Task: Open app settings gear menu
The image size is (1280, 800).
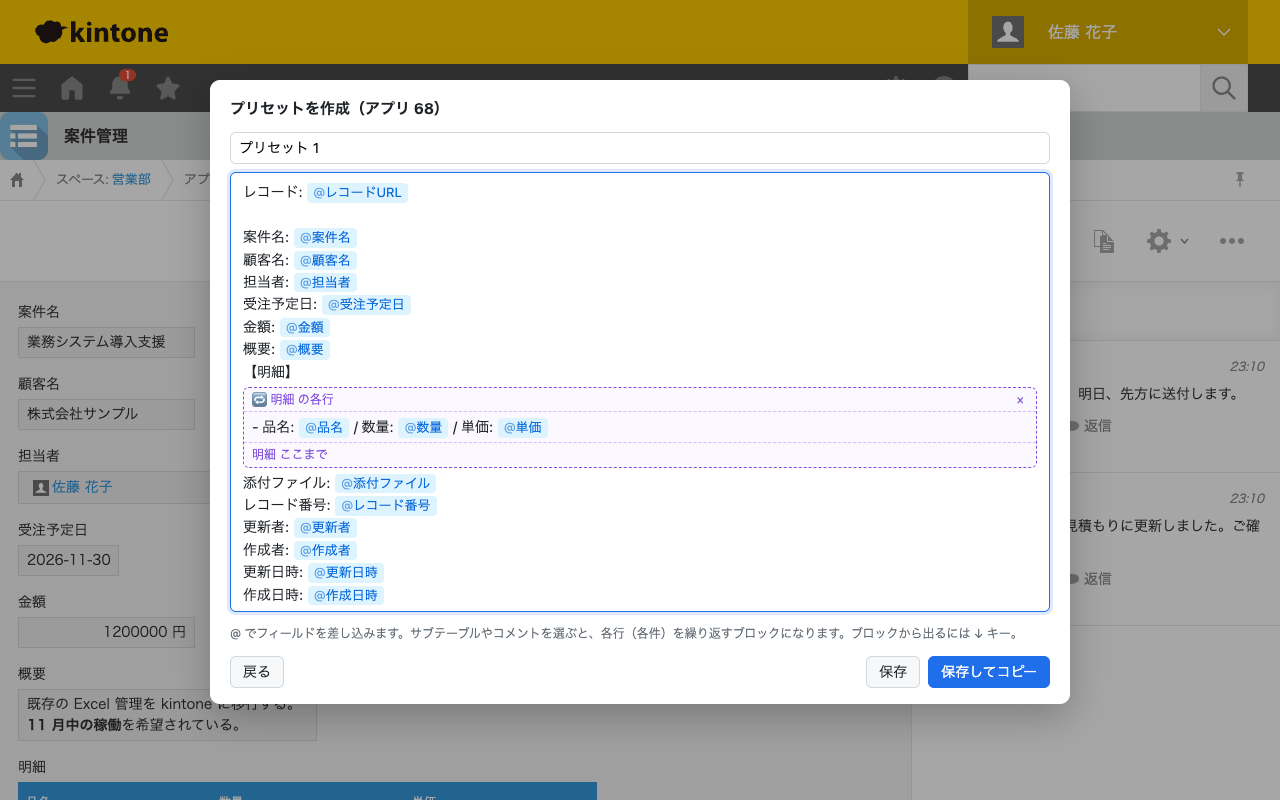Action: (x=1166, y=241)
